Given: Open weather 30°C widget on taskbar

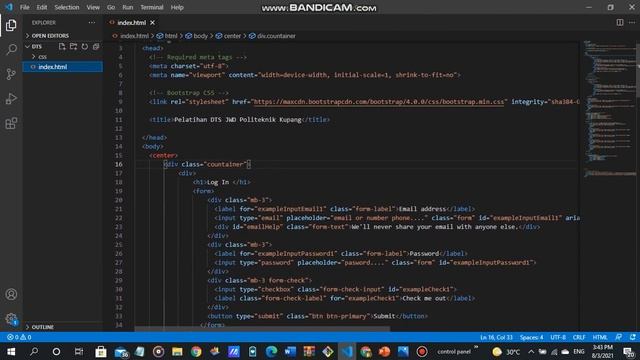Looking at the screenshot, I should tap(507, 351).
